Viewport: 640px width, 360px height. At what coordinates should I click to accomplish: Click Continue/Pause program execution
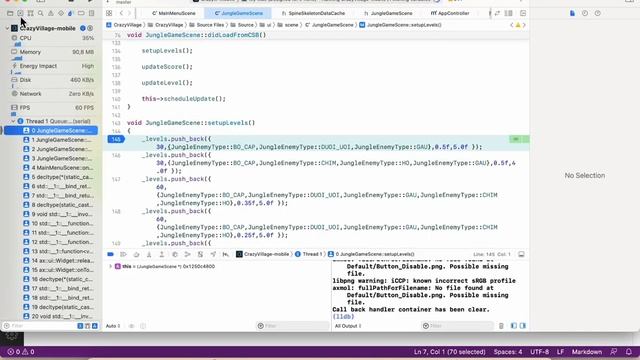click(123, 254)
